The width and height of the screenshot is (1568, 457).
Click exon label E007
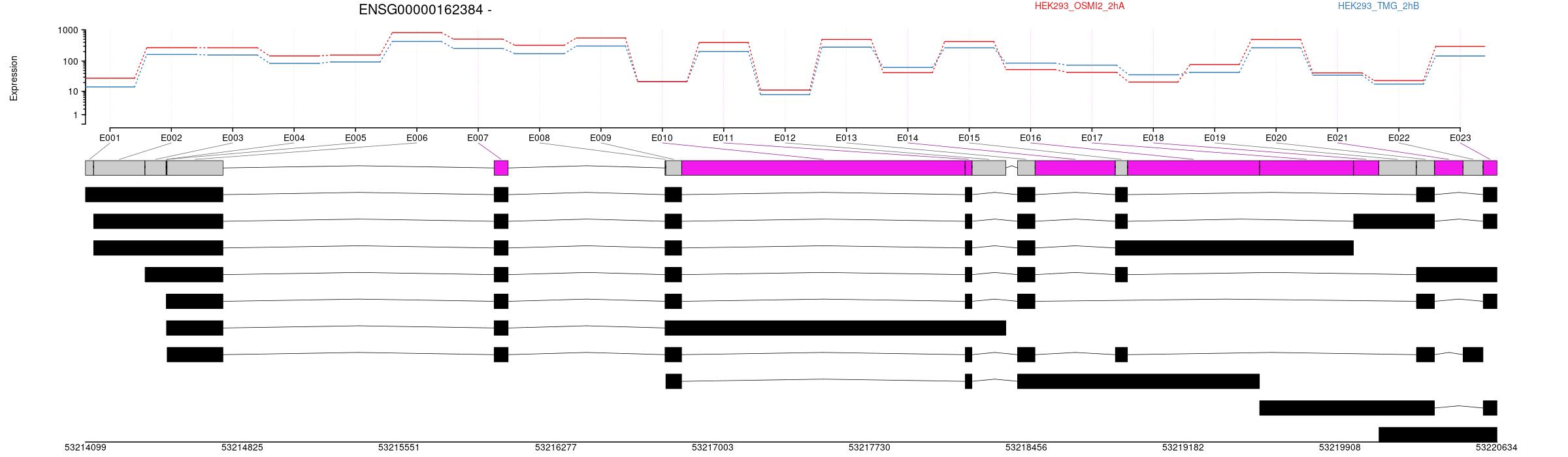478,138
